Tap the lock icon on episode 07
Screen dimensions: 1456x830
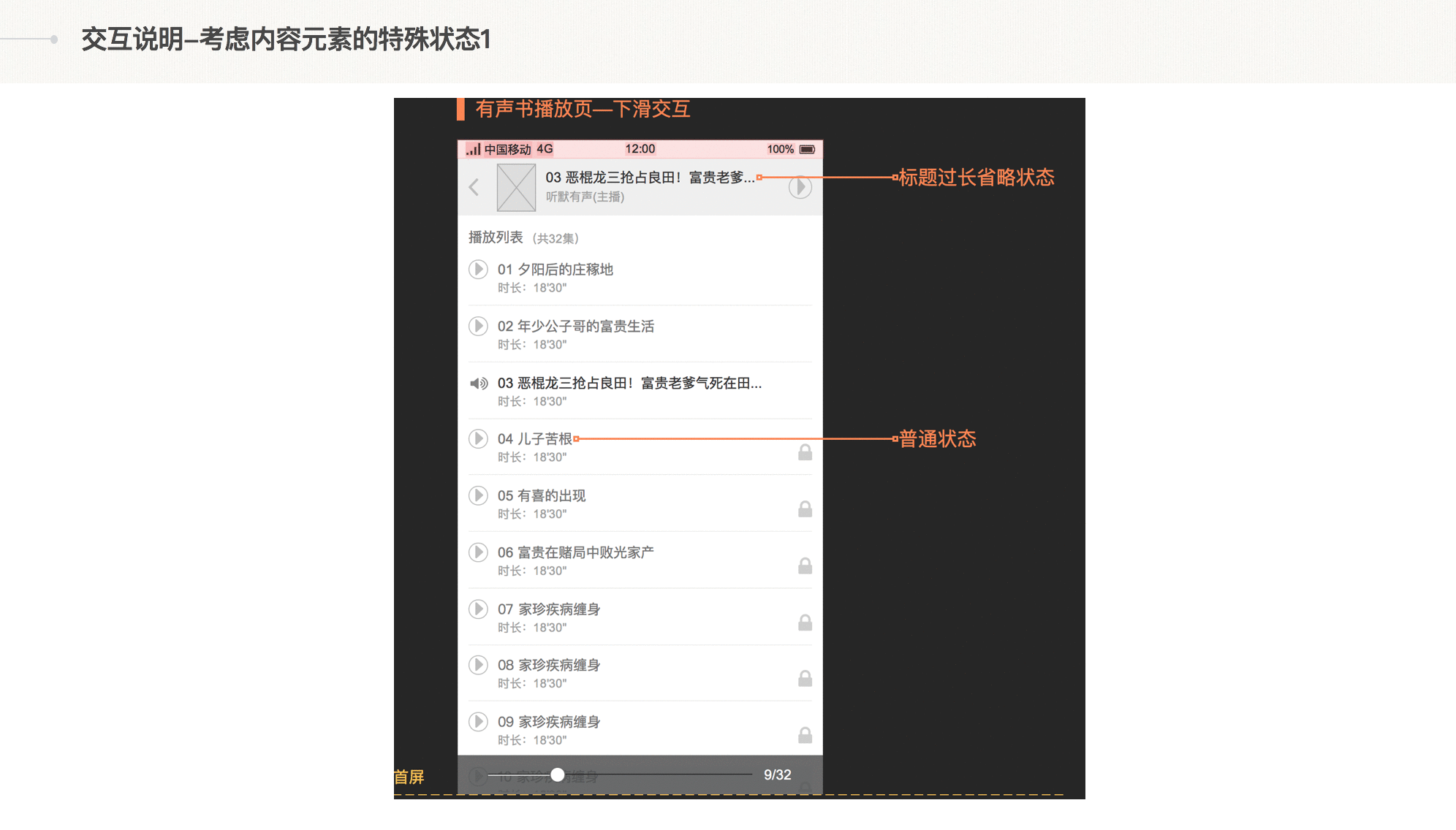coord(805,622)
